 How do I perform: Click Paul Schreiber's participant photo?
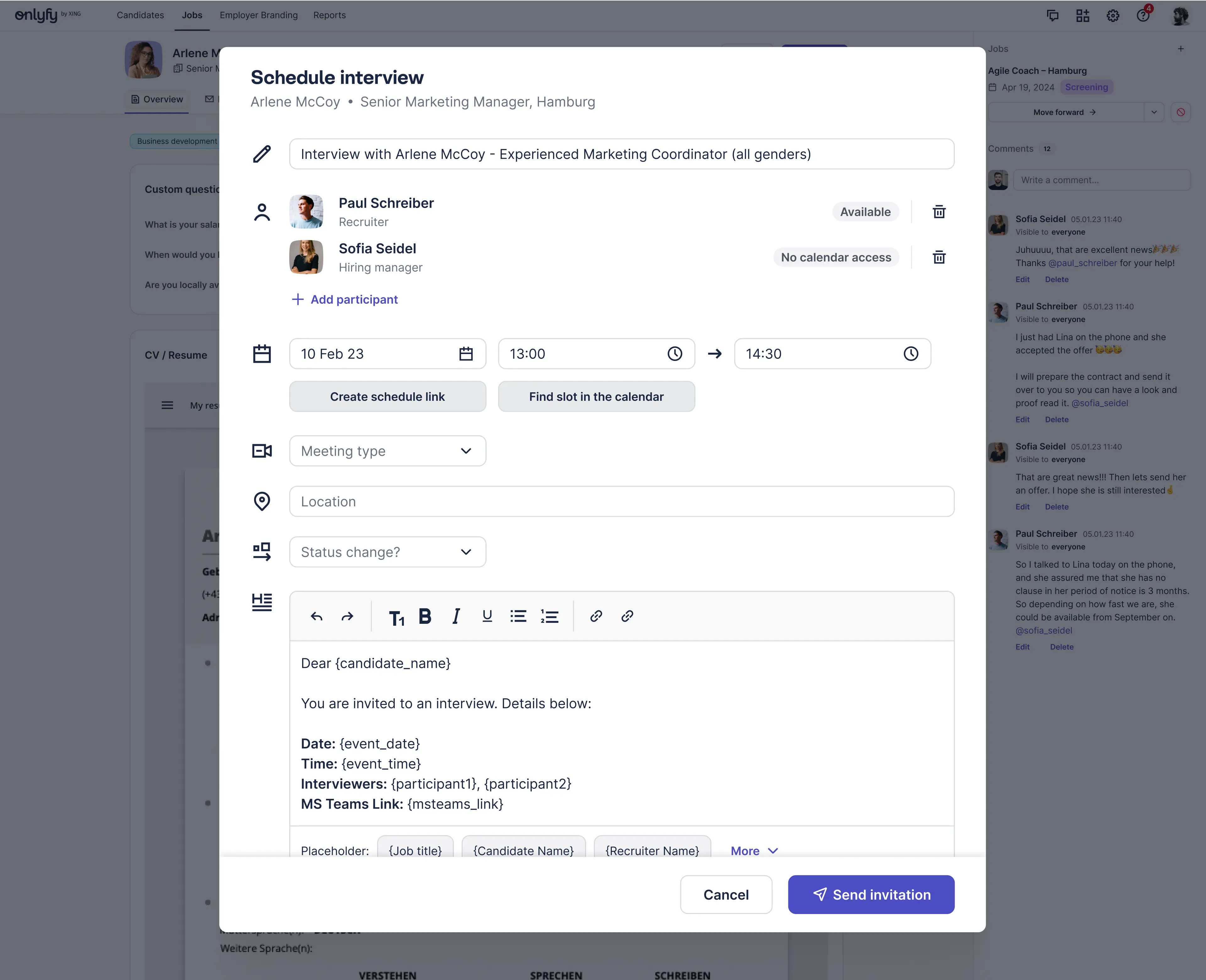307,212
